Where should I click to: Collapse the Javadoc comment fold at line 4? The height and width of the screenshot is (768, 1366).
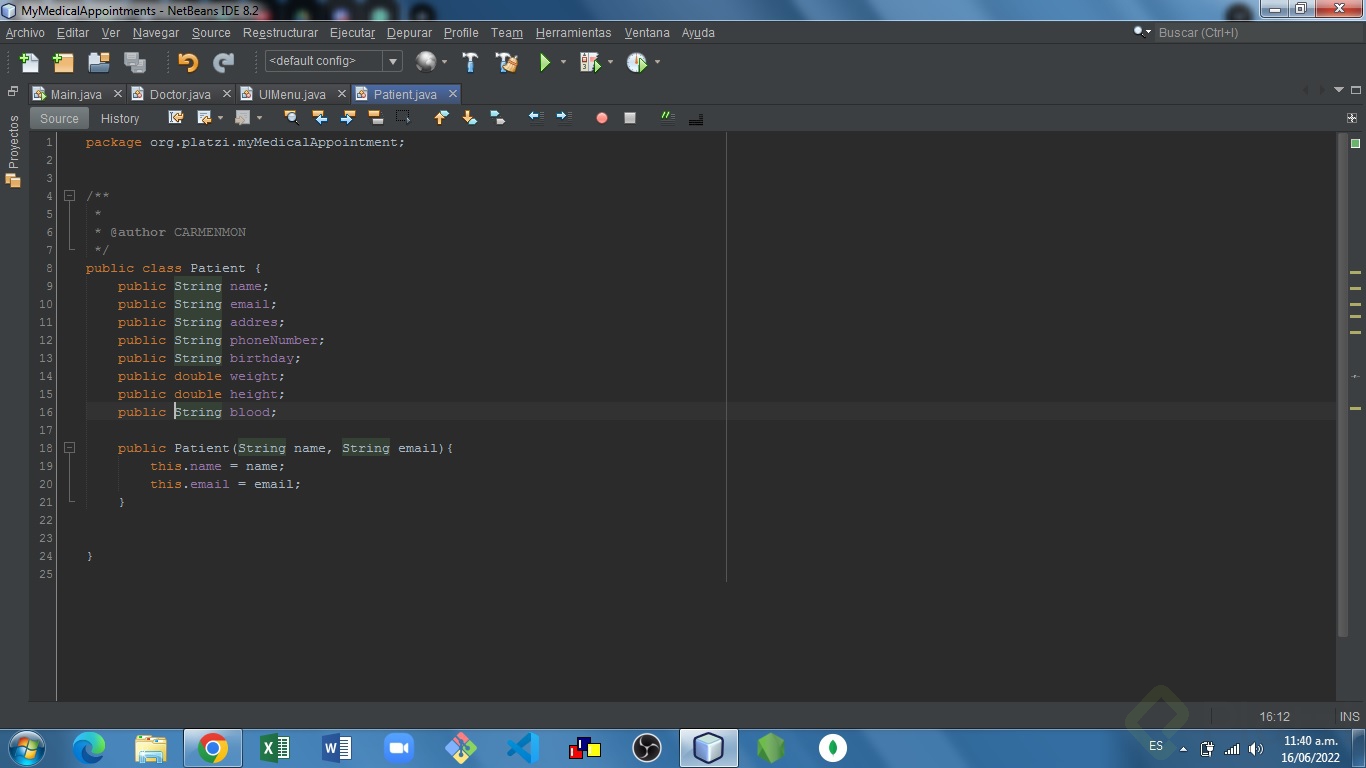click(69, 196)
